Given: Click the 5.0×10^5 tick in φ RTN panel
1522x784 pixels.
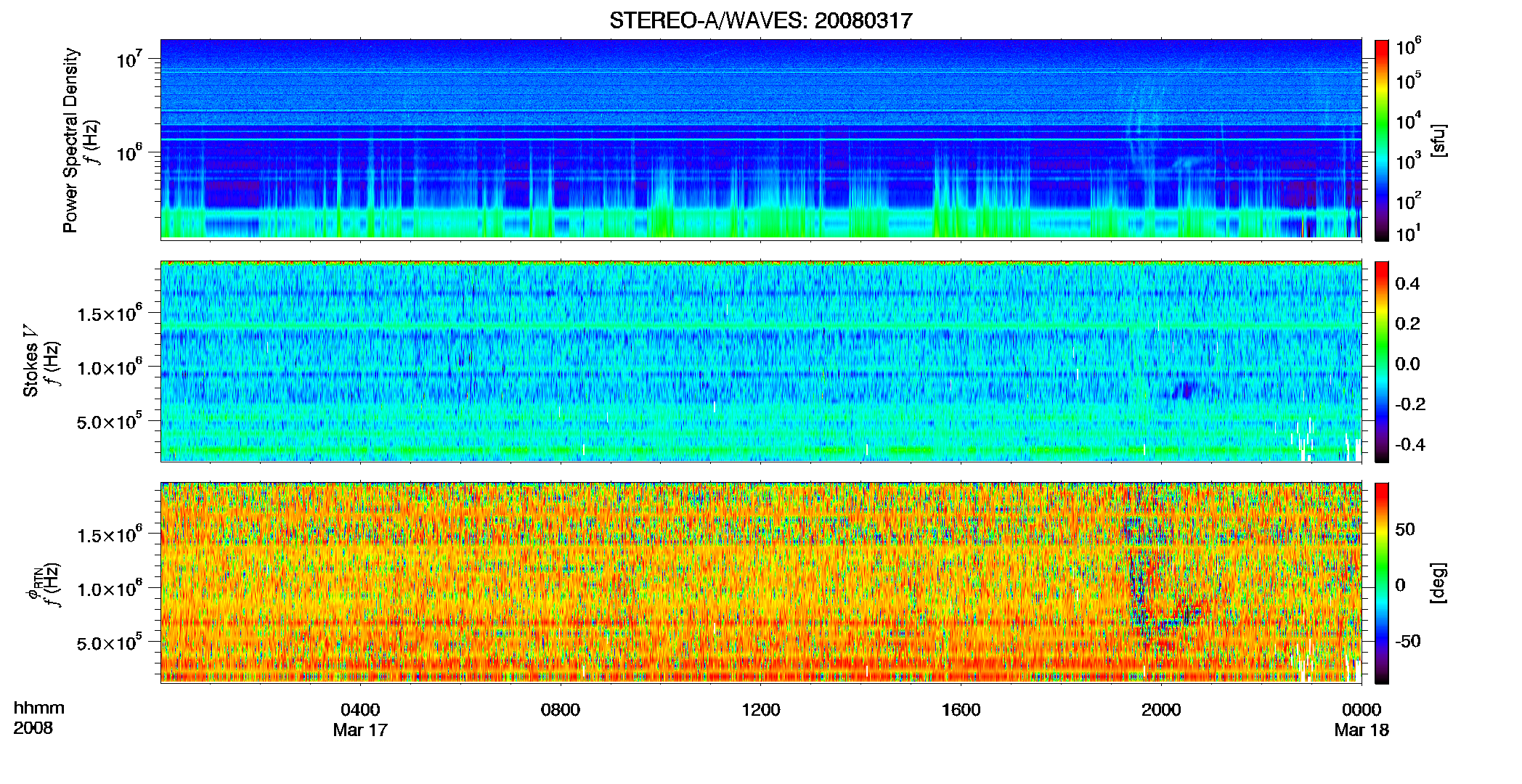Looking at the screenshot, I should tap(110, 643).
